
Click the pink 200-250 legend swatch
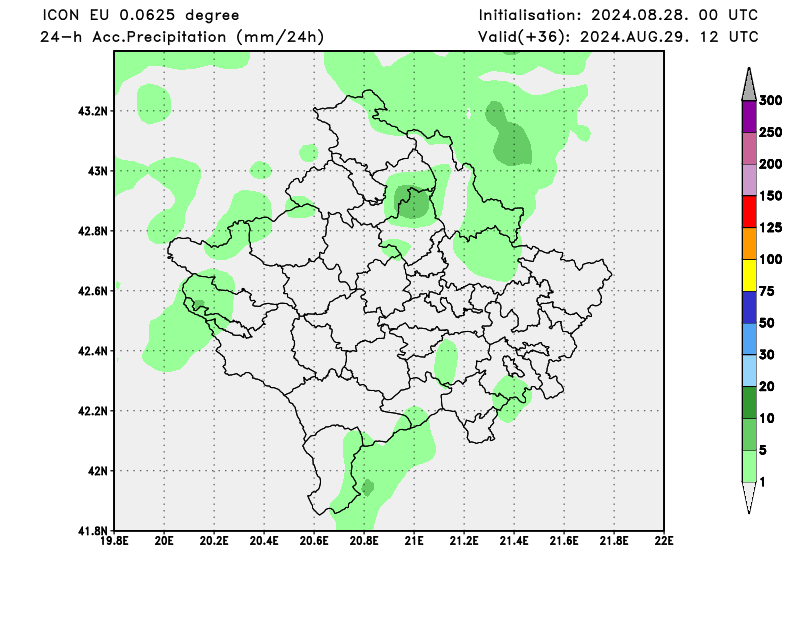pos(749,149)
